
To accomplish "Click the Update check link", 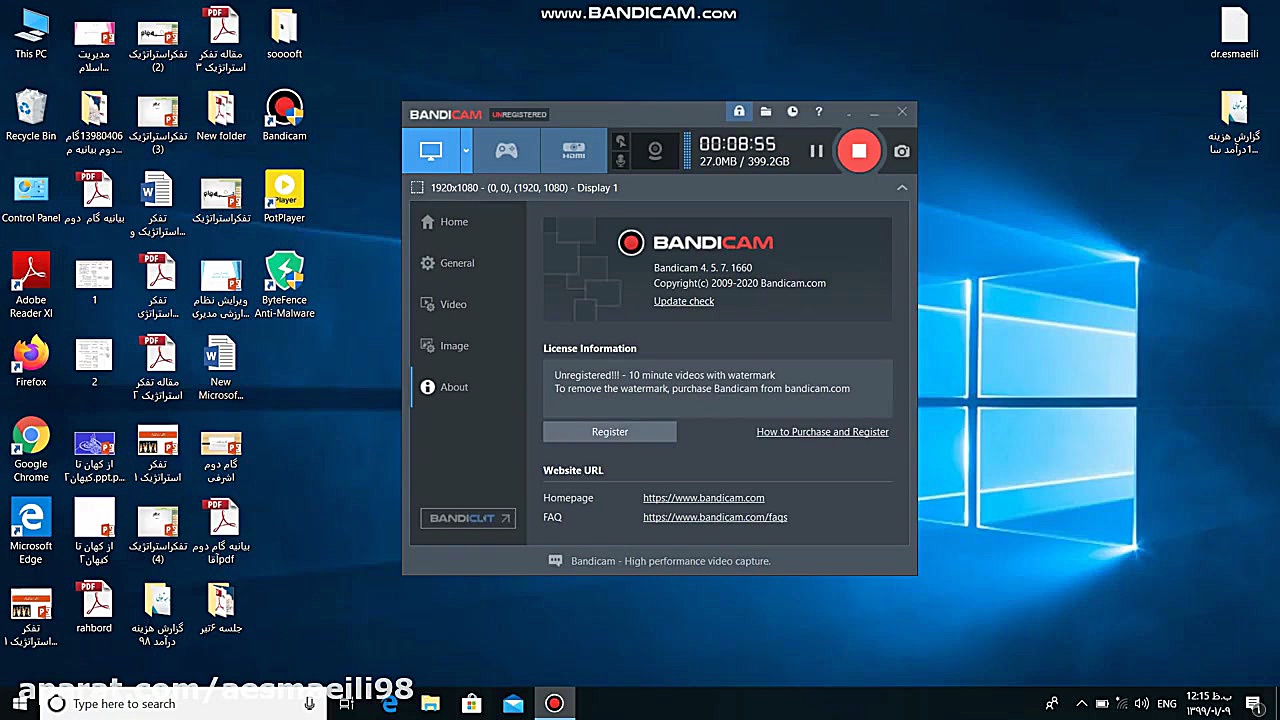I will (x=684, y=301).
